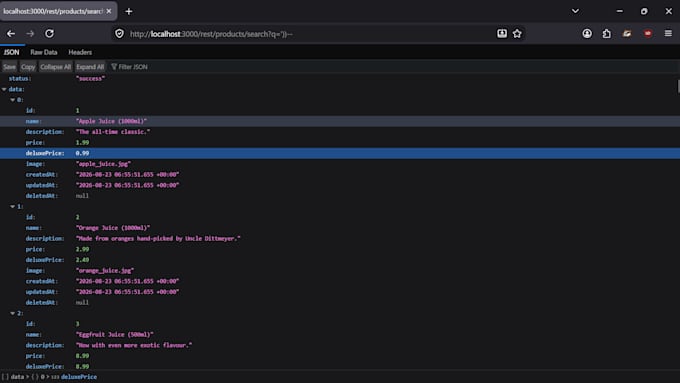Image resolution: width=680 pixels, height=383 pixels.
Task: Click the reader/save page icon in address bar
Action: tap(502, 33)
